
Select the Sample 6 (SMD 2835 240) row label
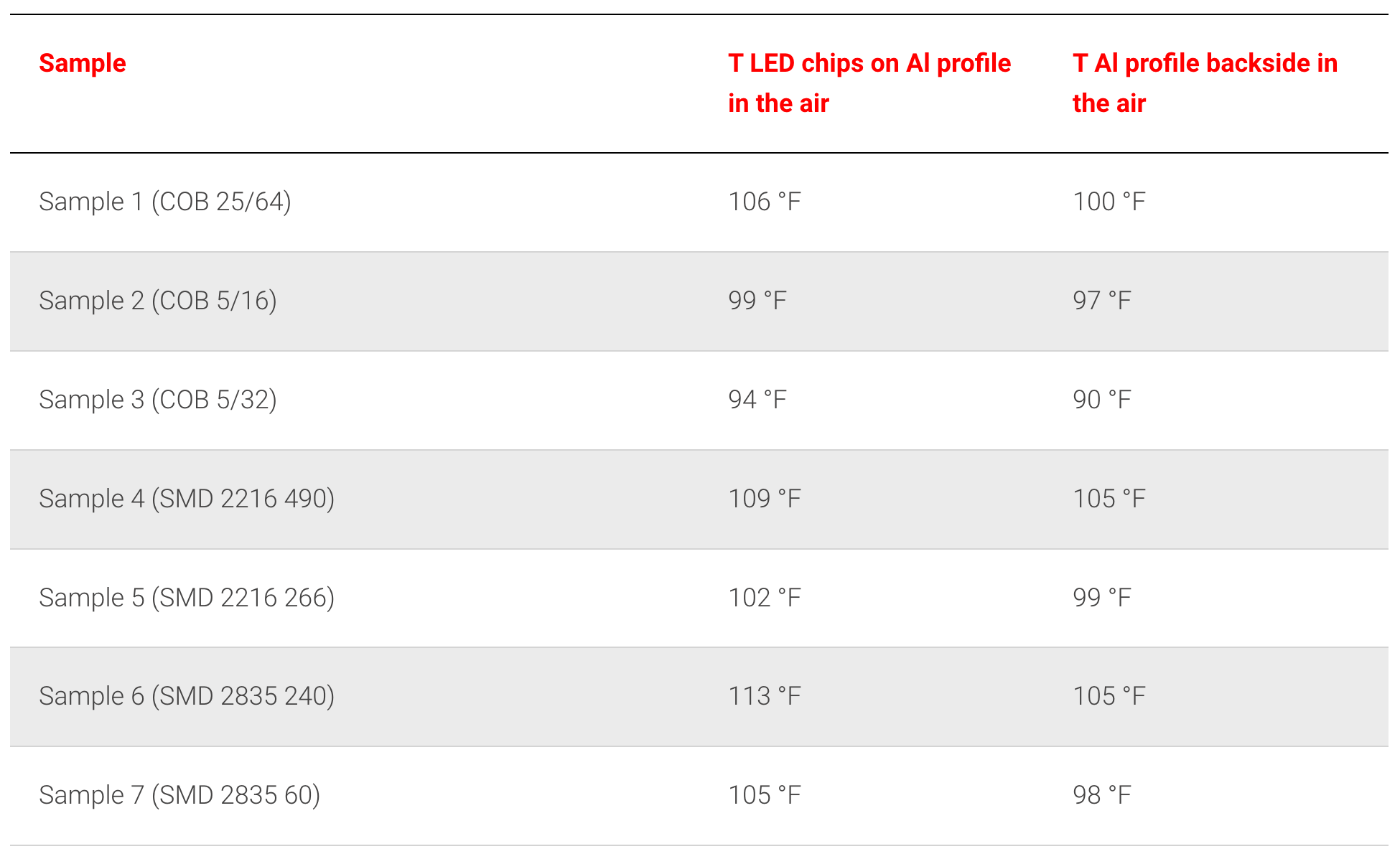pos(187,696)
